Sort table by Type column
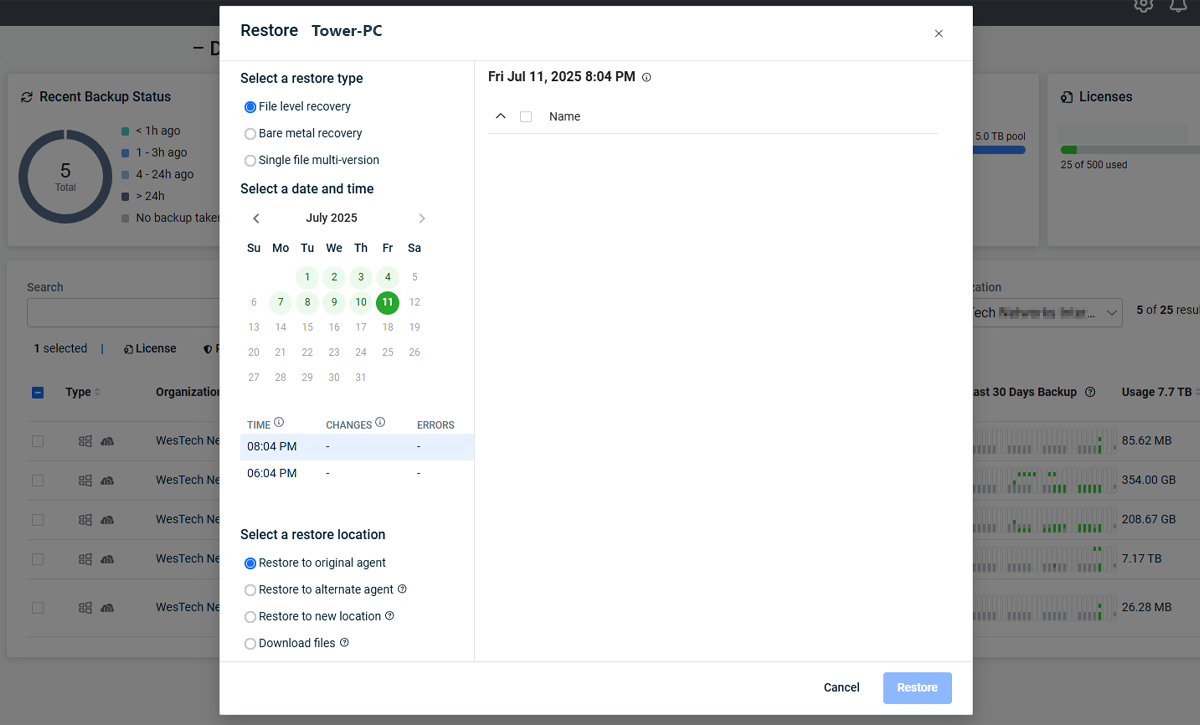Viewport: 1200px width, 725px height. (x=83, y=393)
